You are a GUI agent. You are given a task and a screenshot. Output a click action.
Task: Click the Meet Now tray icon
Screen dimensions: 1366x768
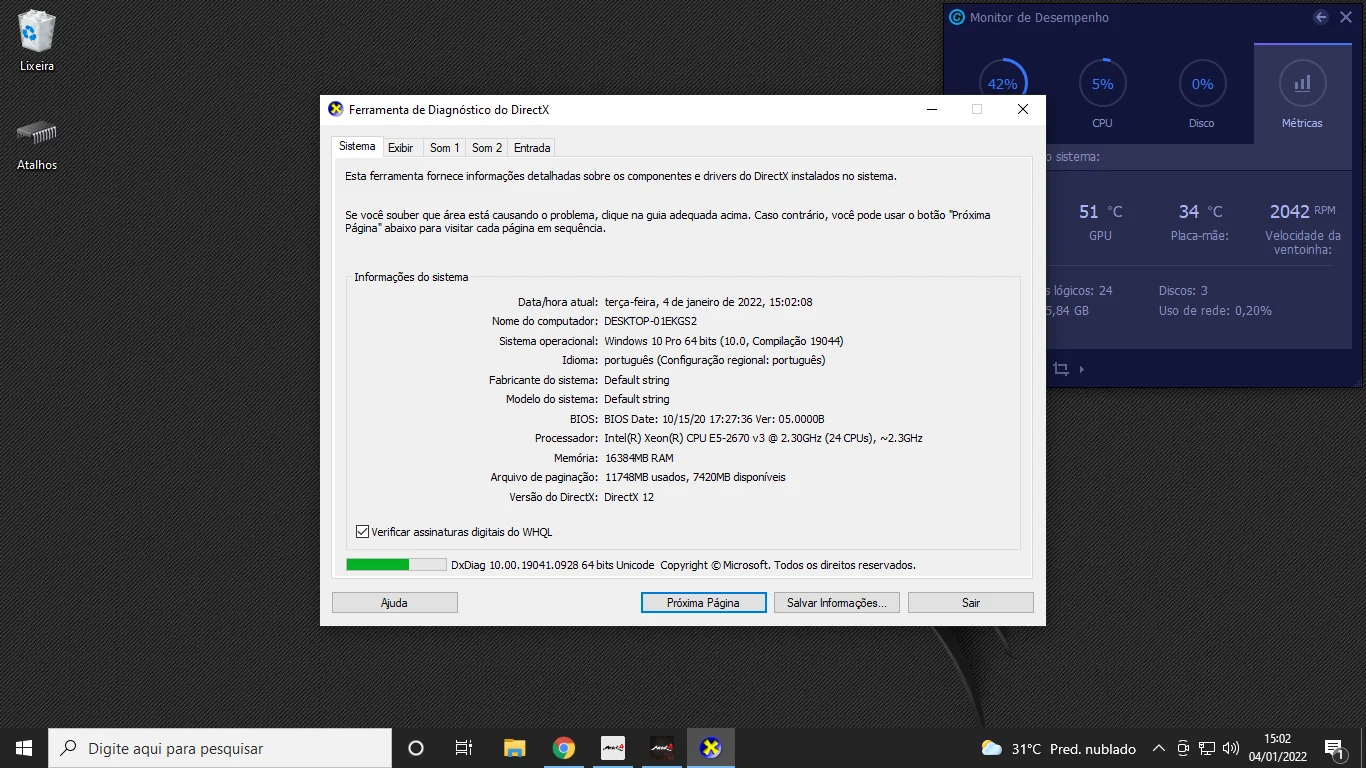(x=1183, y=748)
